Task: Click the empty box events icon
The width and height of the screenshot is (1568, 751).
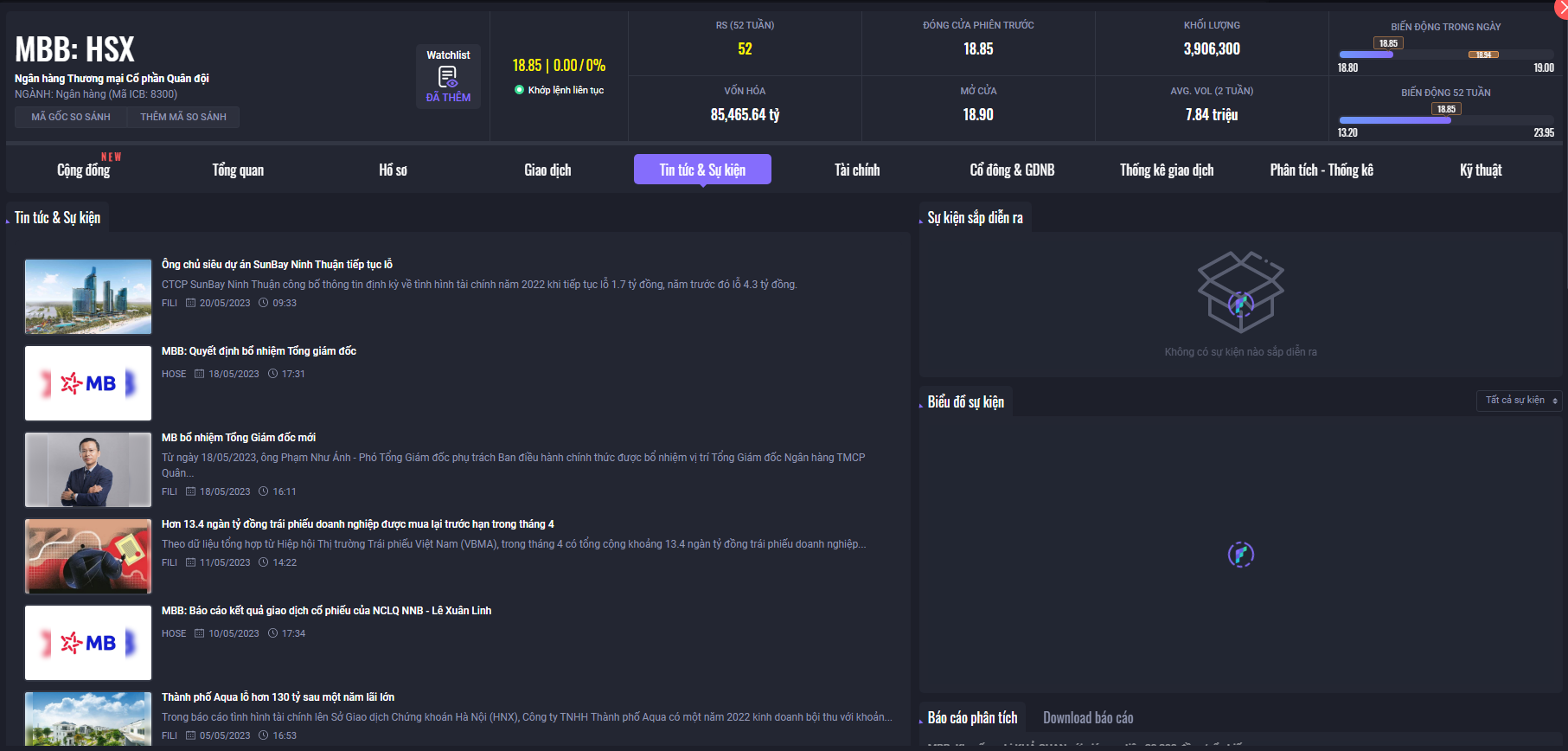Action: point(1240,292)
